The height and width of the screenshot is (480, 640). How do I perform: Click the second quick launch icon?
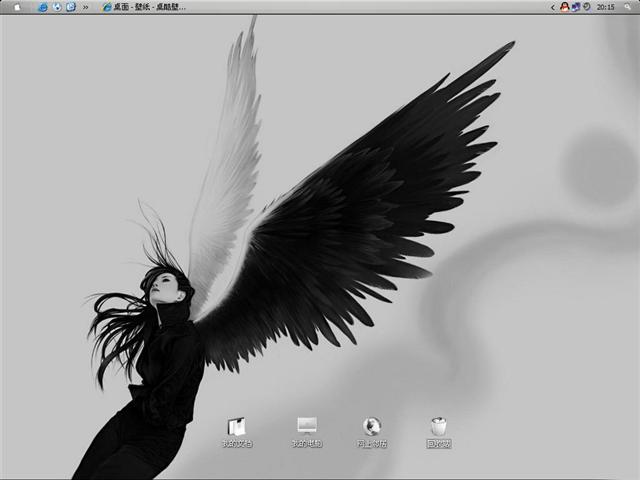pyautogui.click(x=57, y=7)
